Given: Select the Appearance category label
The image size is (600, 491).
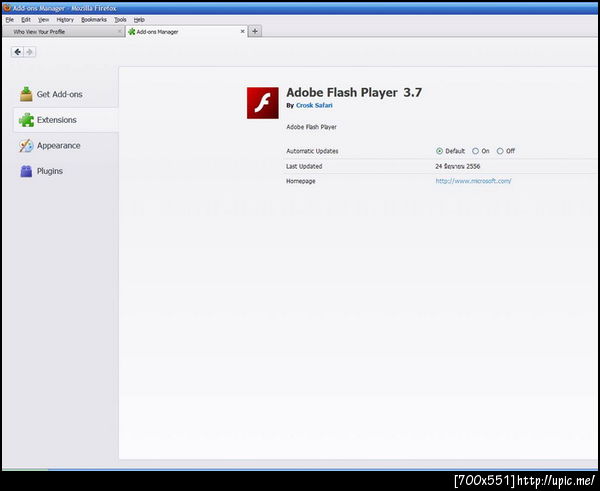Looking at the screenshot, I should point(59,145).
